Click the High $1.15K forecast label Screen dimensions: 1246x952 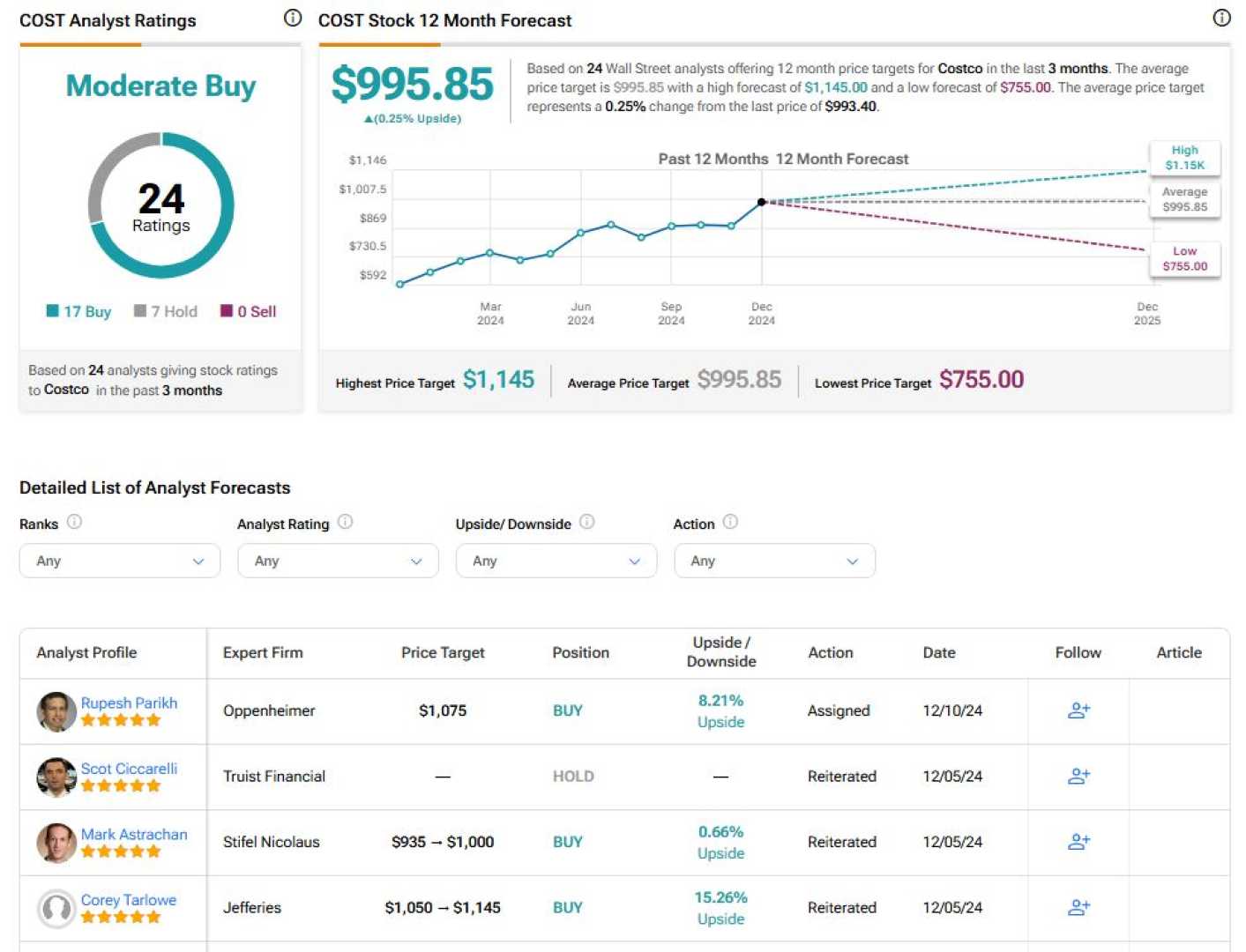pyautogui.click(x=1184, y=158)
